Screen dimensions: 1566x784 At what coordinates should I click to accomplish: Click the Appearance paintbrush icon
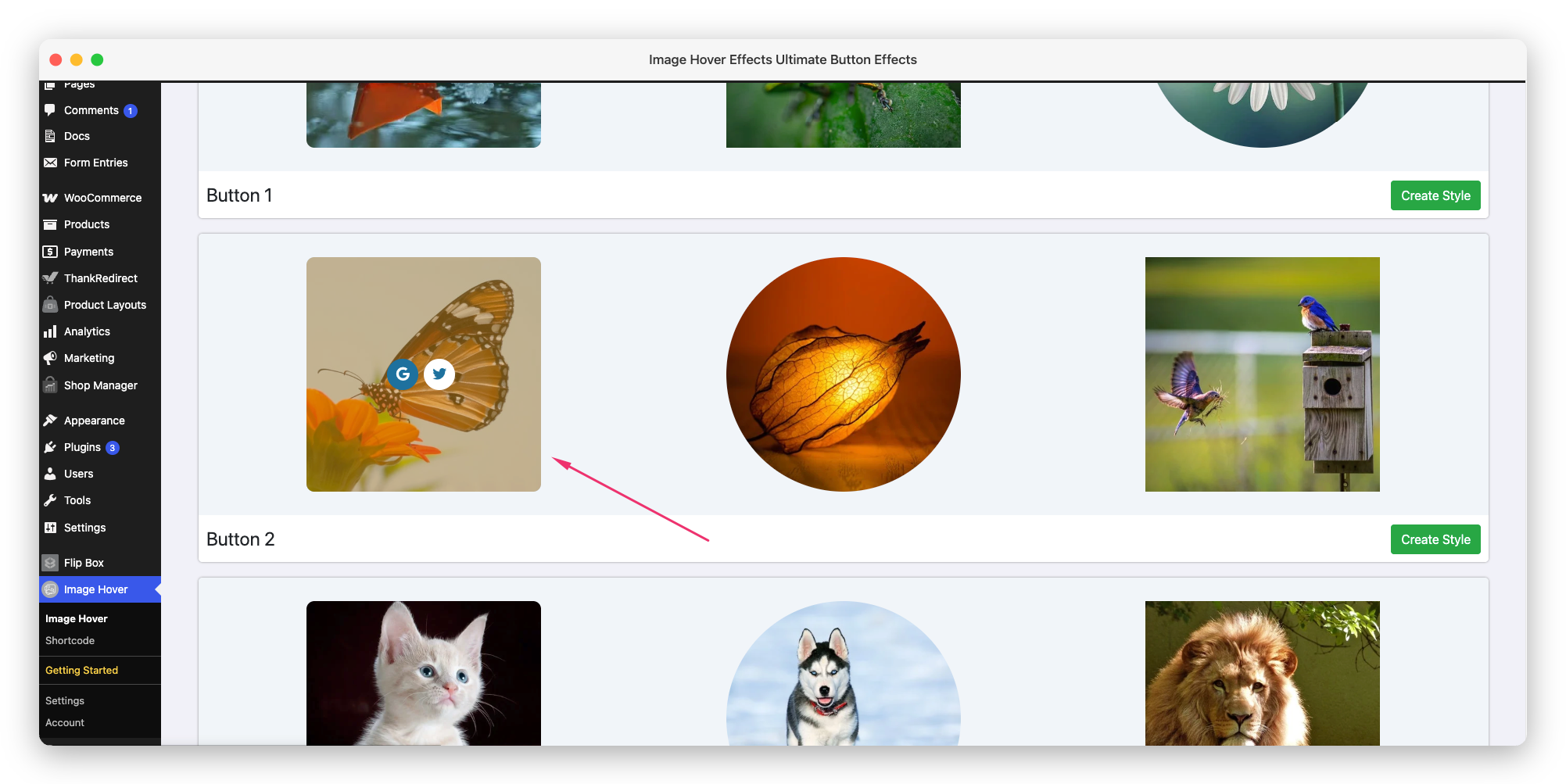tap(50, 421)
